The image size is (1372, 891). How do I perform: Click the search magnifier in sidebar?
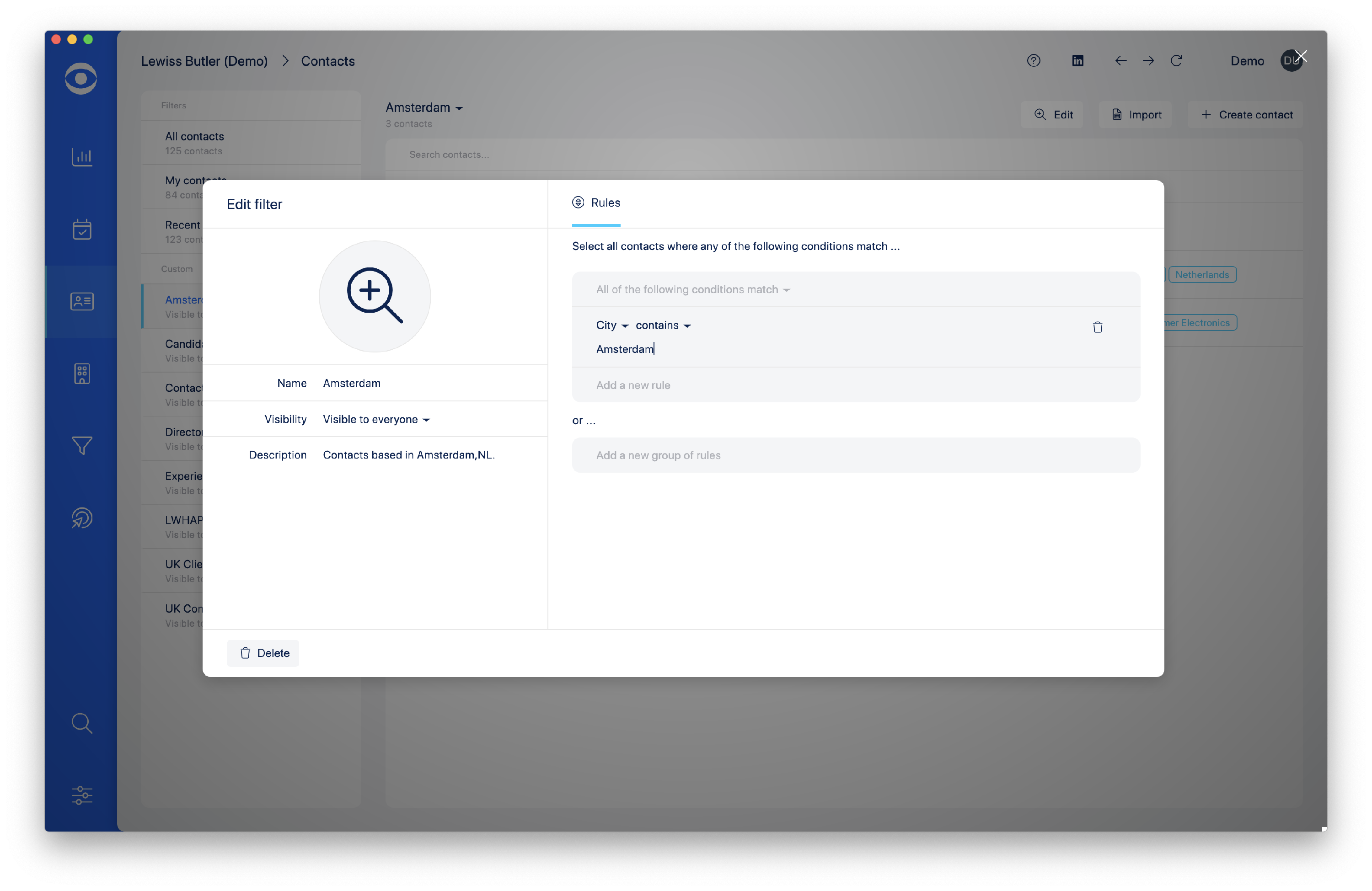coord(82,723)
